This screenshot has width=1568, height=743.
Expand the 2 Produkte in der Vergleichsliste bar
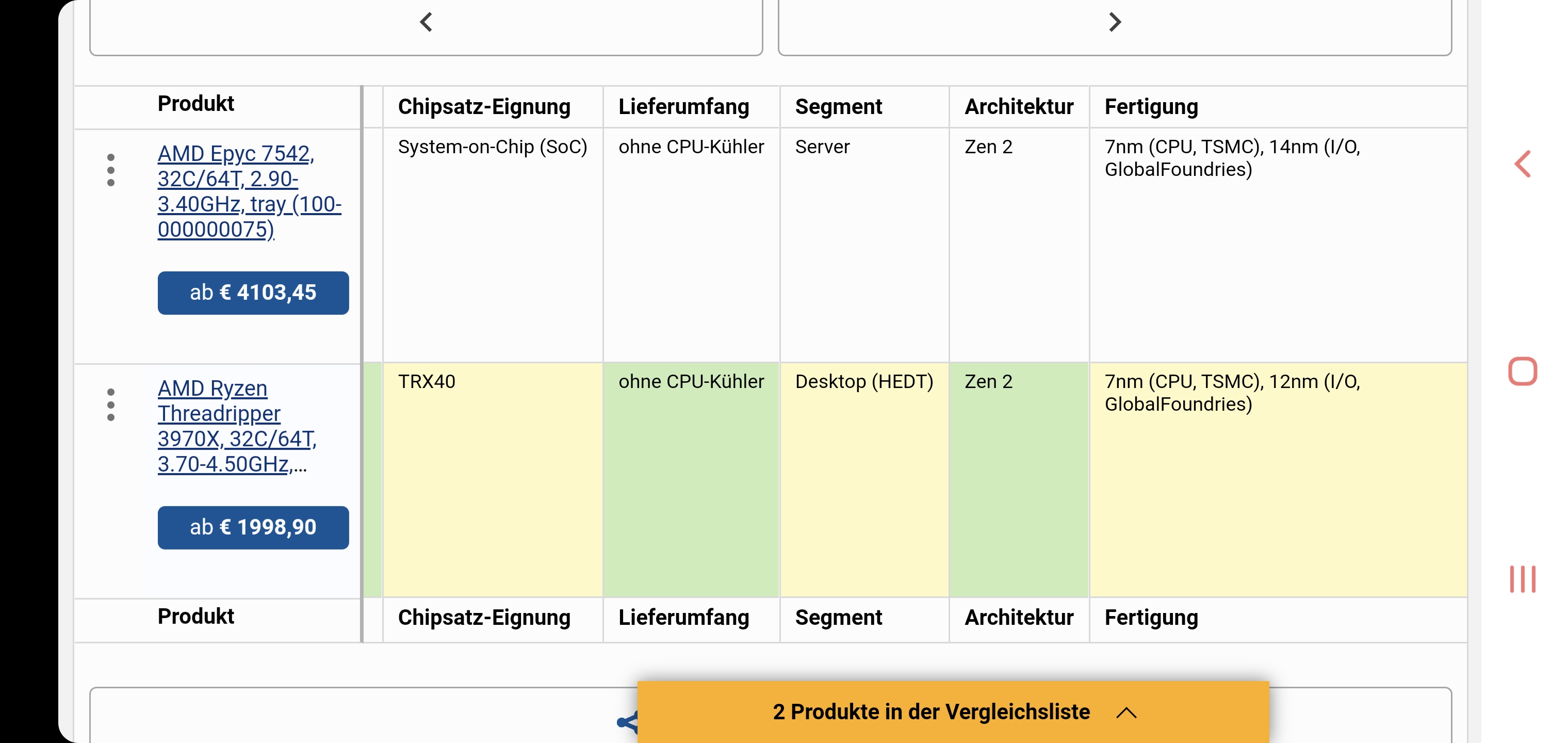[953, 712]
